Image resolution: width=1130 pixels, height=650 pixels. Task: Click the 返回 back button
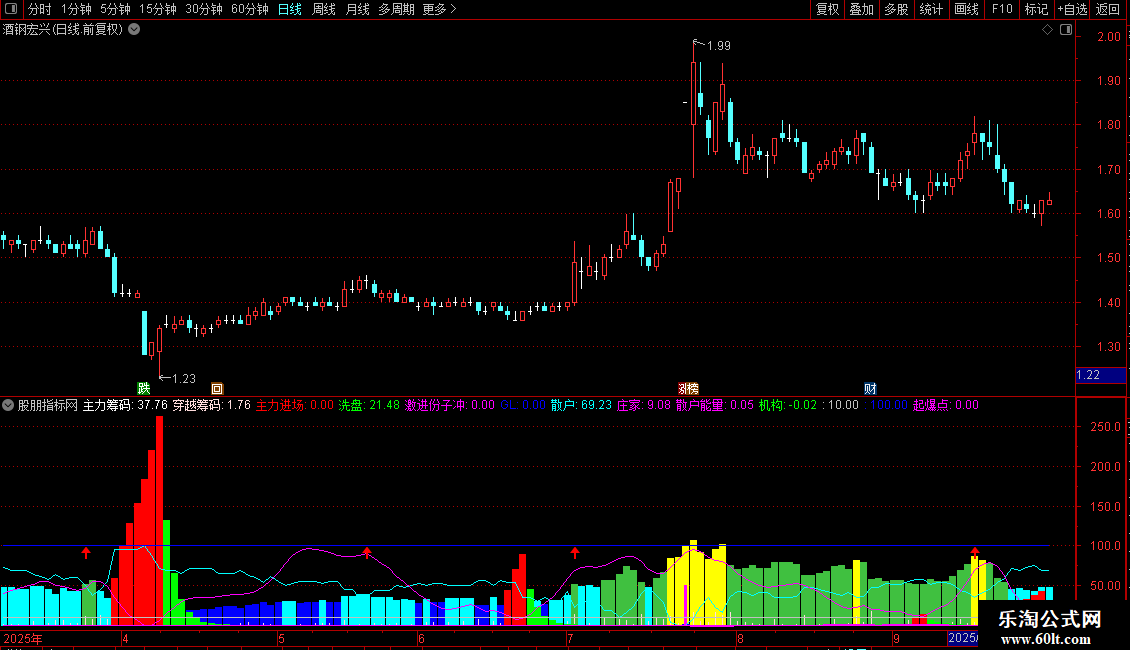tap(1108, 9)
